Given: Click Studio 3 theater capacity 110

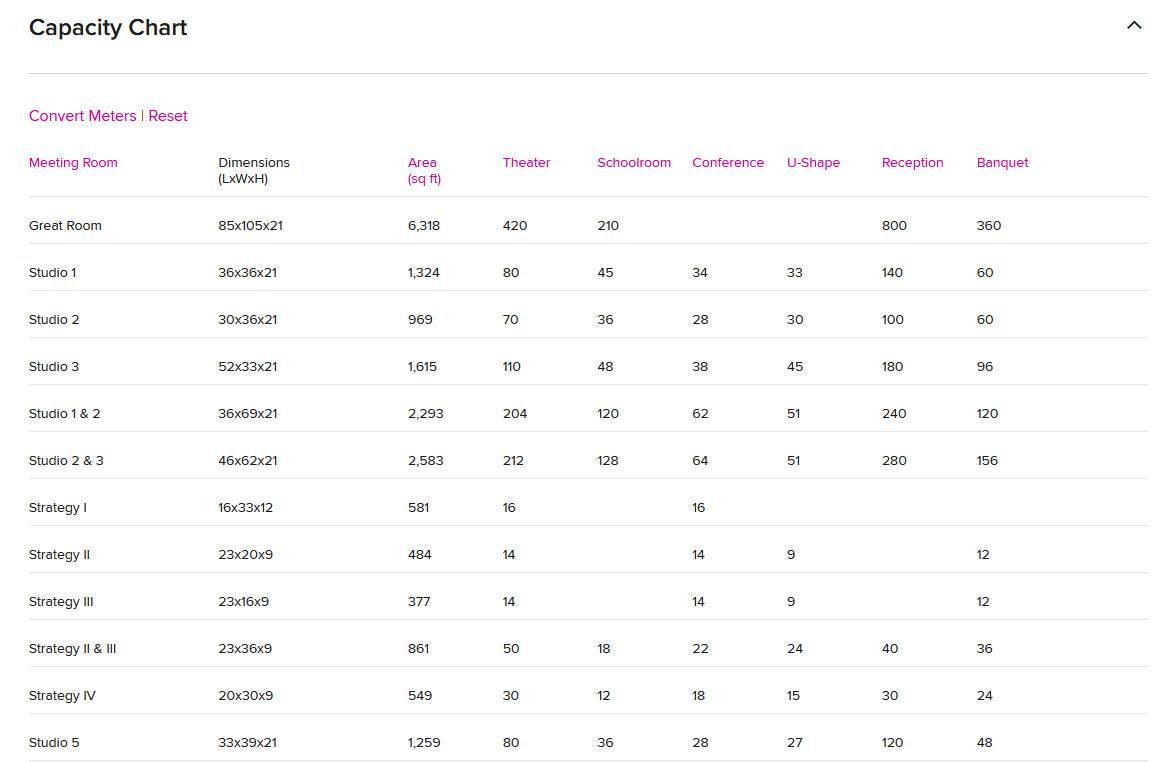Looking at the screenshot, I should point(511,366).
